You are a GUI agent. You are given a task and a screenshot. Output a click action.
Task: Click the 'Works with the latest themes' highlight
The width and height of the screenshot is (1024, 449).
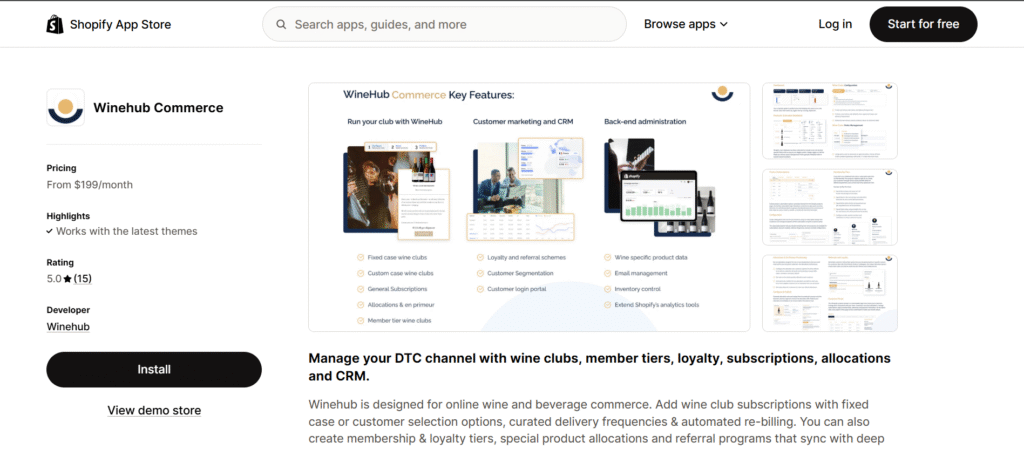click(127, 231)
